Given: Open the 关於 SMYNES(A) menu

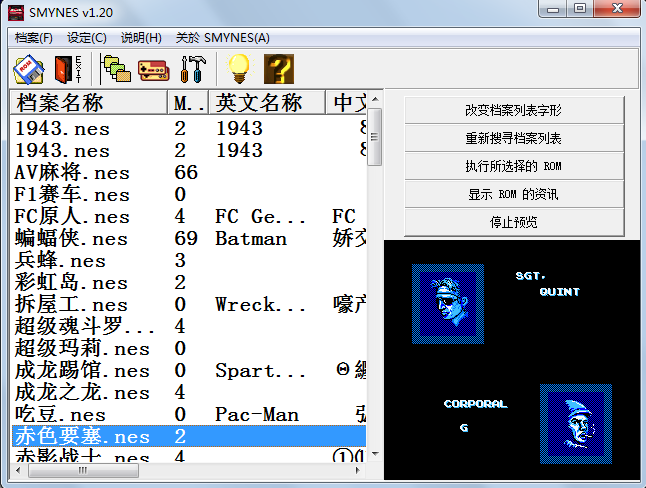Looking at the screenshot, I should (222, 38).
